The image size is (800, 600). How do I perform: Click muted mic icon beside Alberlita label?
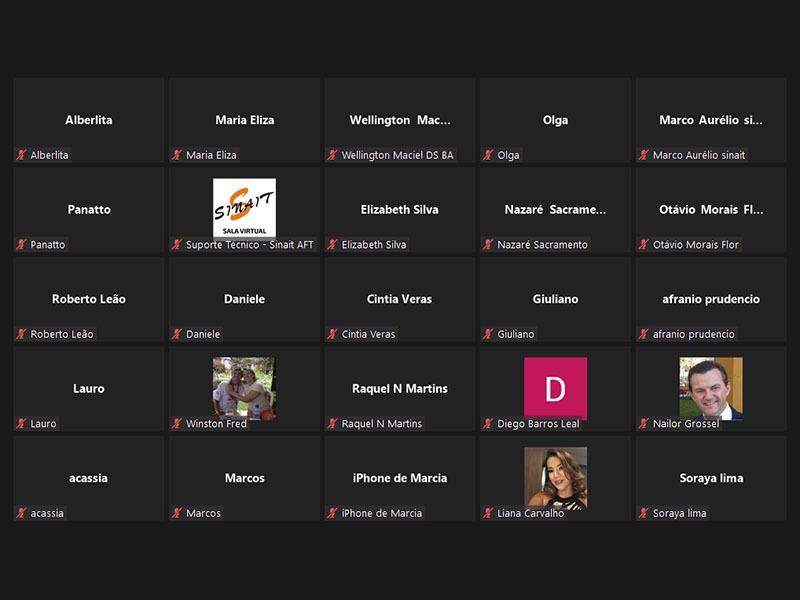(21, 155)
